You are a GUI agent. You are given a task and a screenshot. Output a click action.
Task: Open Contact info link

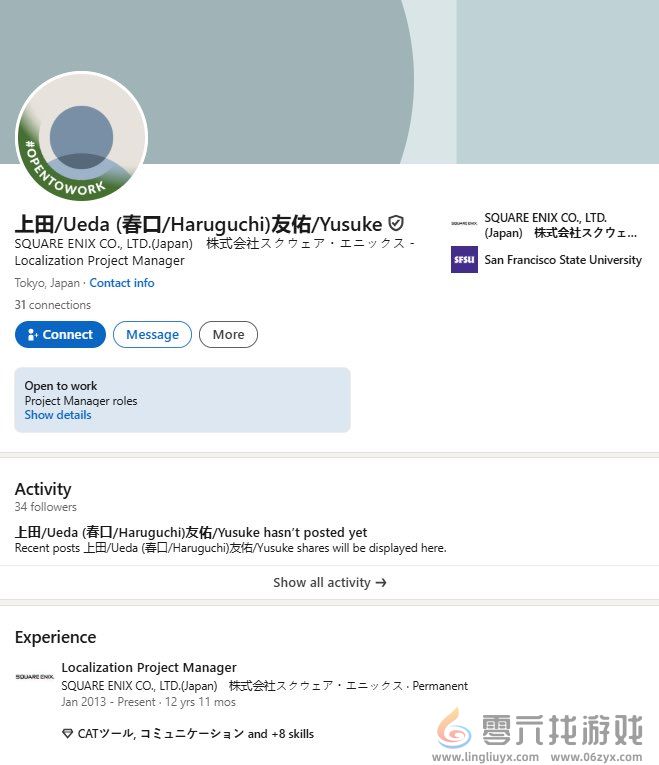click(x=122, y=283)
